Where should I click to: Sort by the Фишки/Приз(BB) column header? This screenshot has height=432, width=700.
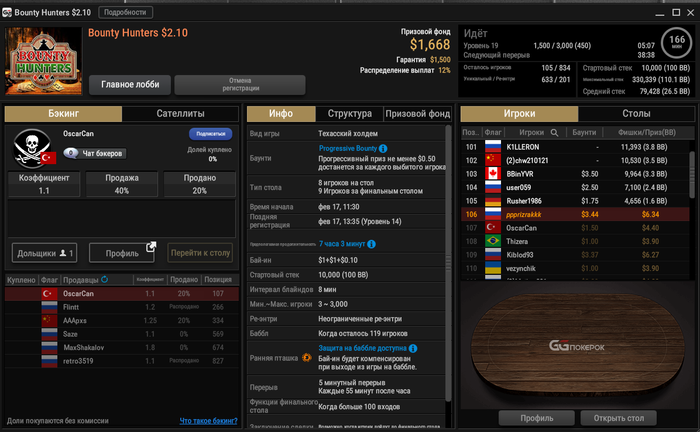tap(647, 133)
